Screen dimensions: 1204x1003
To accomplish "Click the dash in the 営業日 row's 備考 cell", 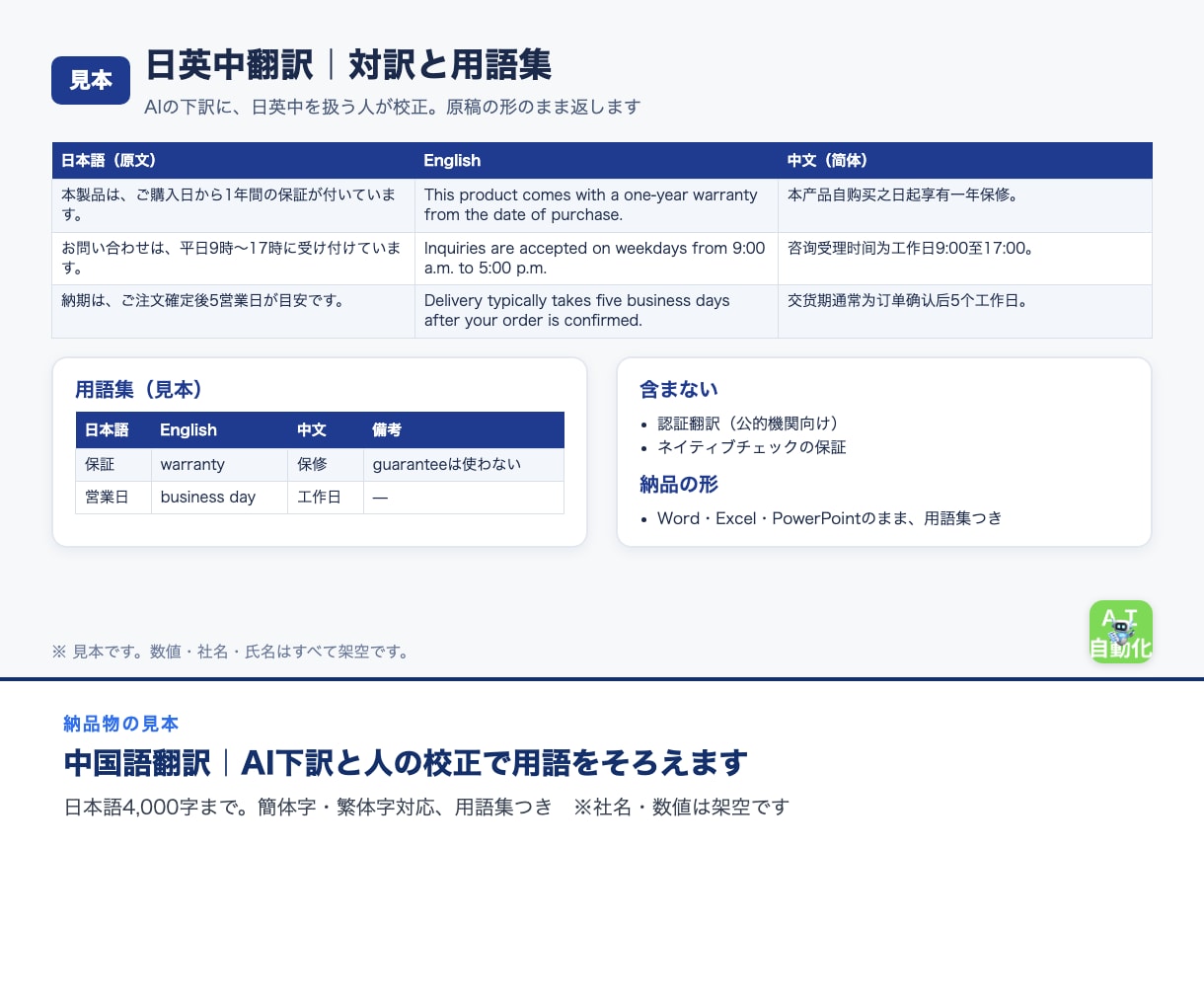I will click(x=380, y=498).
